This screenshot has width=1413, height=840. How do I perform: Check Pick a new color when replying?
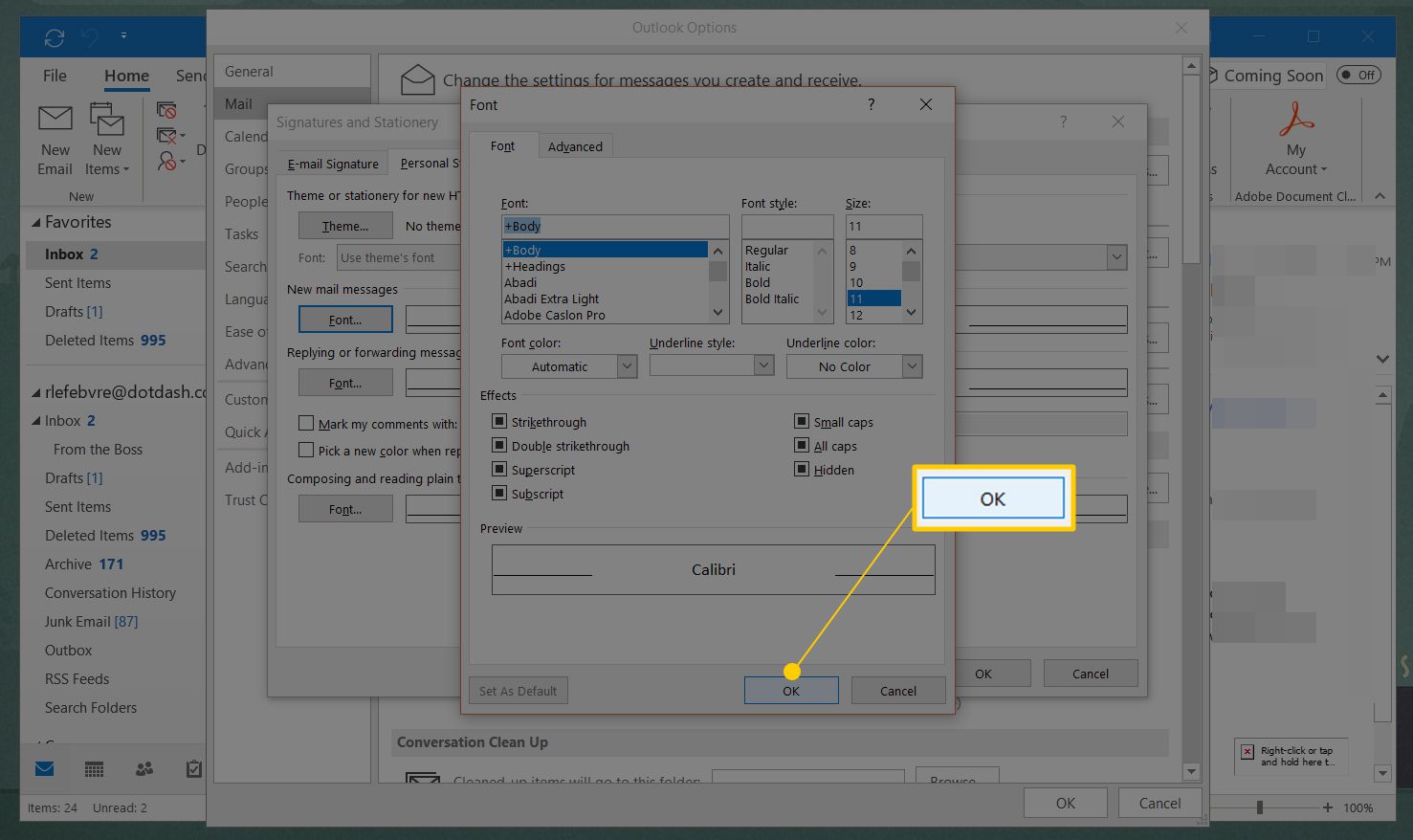tap(306, 450)
